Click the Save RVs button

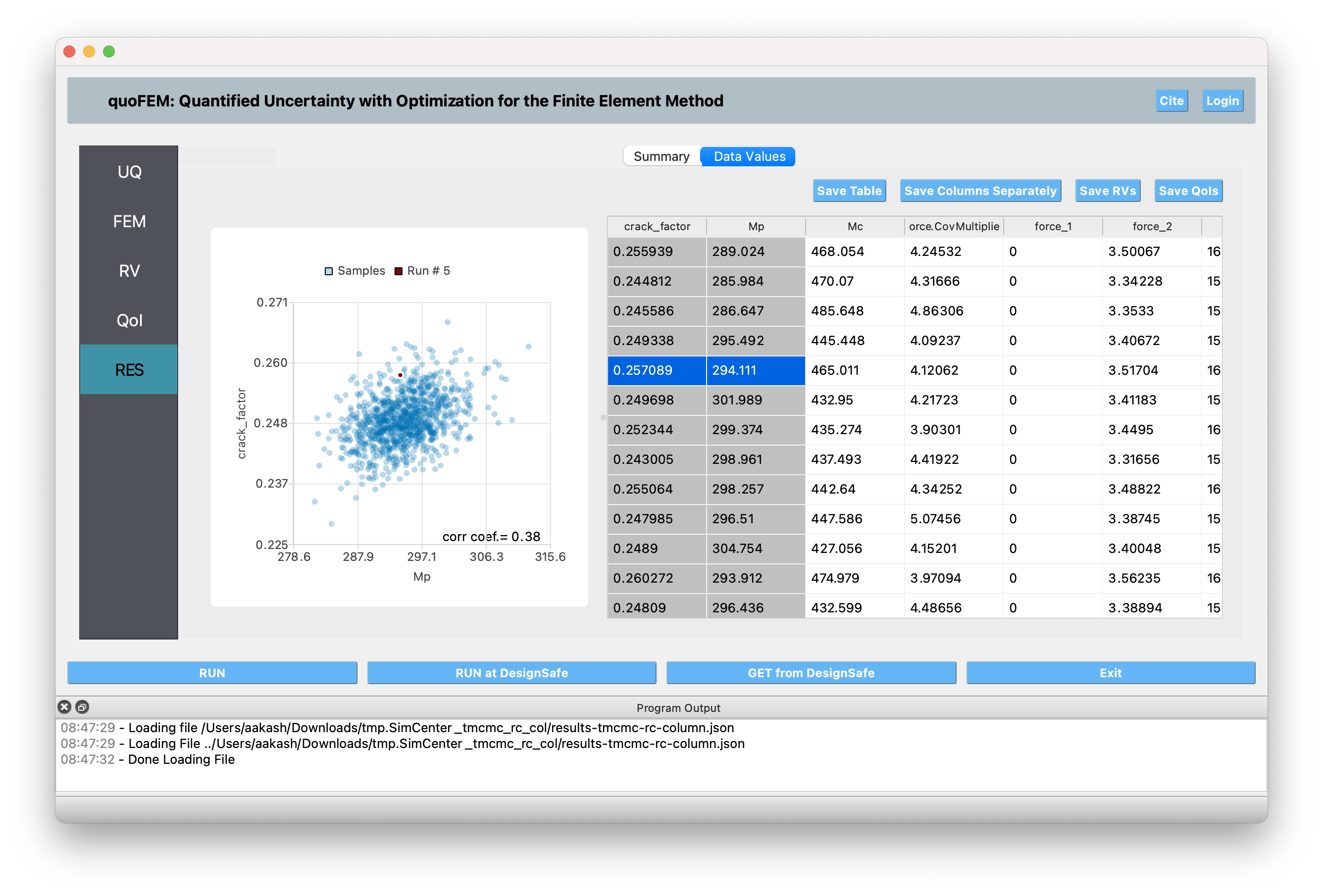tap(1108, 191)
